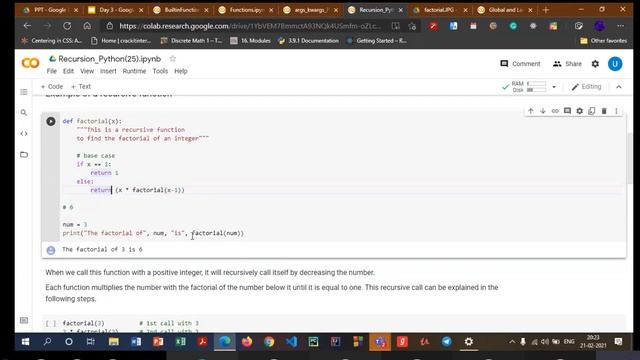This screenshot has height=360, width=640.
Task: Open a new browser tab
Action: click(x=546, y=10)
